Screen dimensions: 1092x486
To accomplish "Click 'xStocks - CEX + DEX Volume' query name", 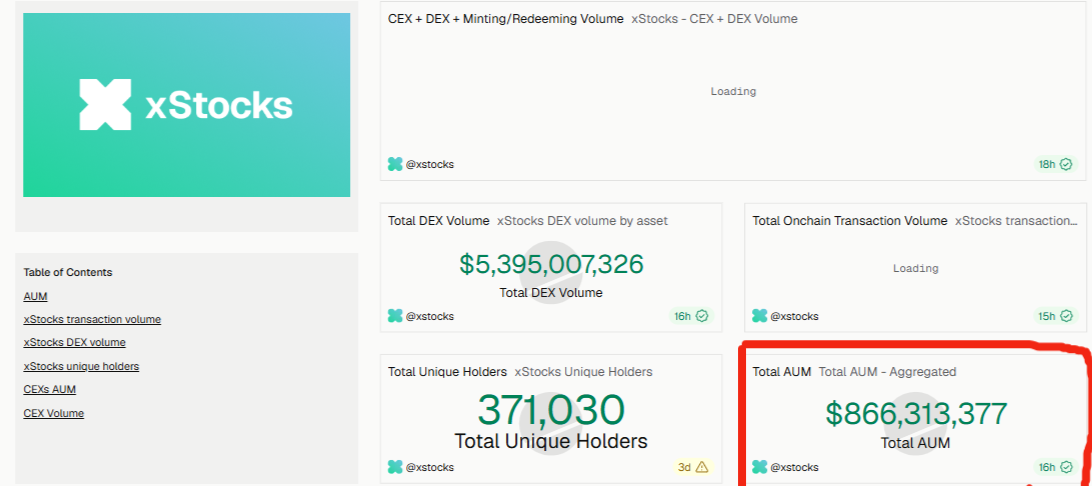I will pyautogui.click(x=715, y=19).
